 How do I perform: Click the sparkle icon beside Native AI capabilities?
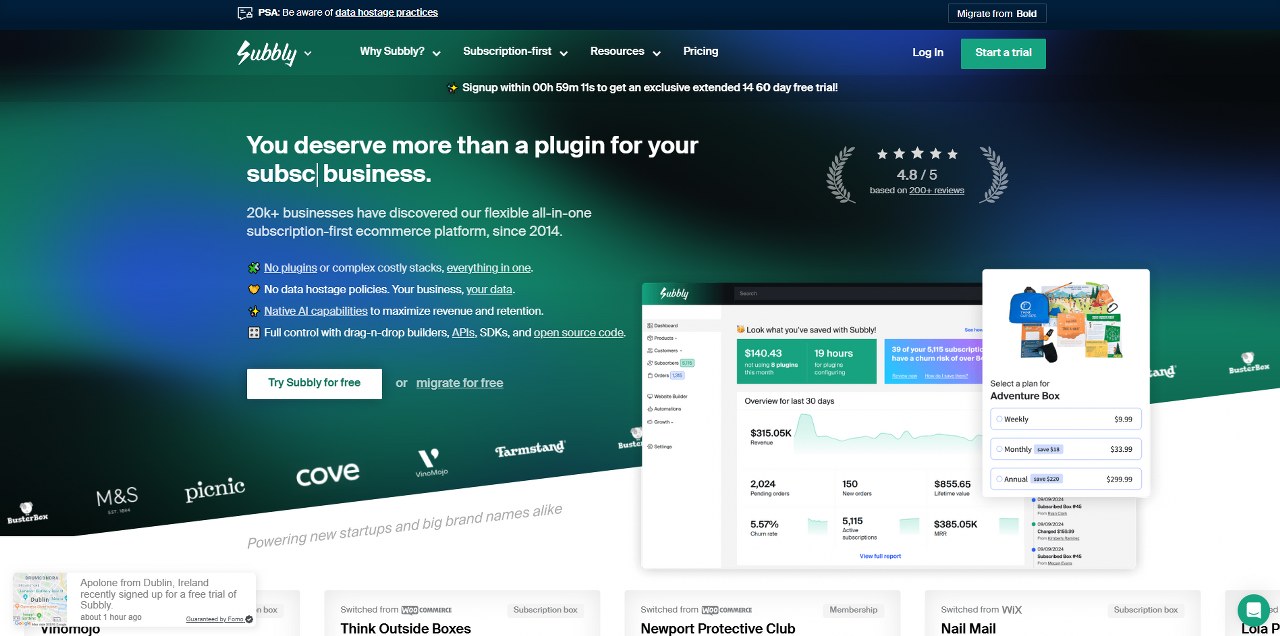pos(254,312)
